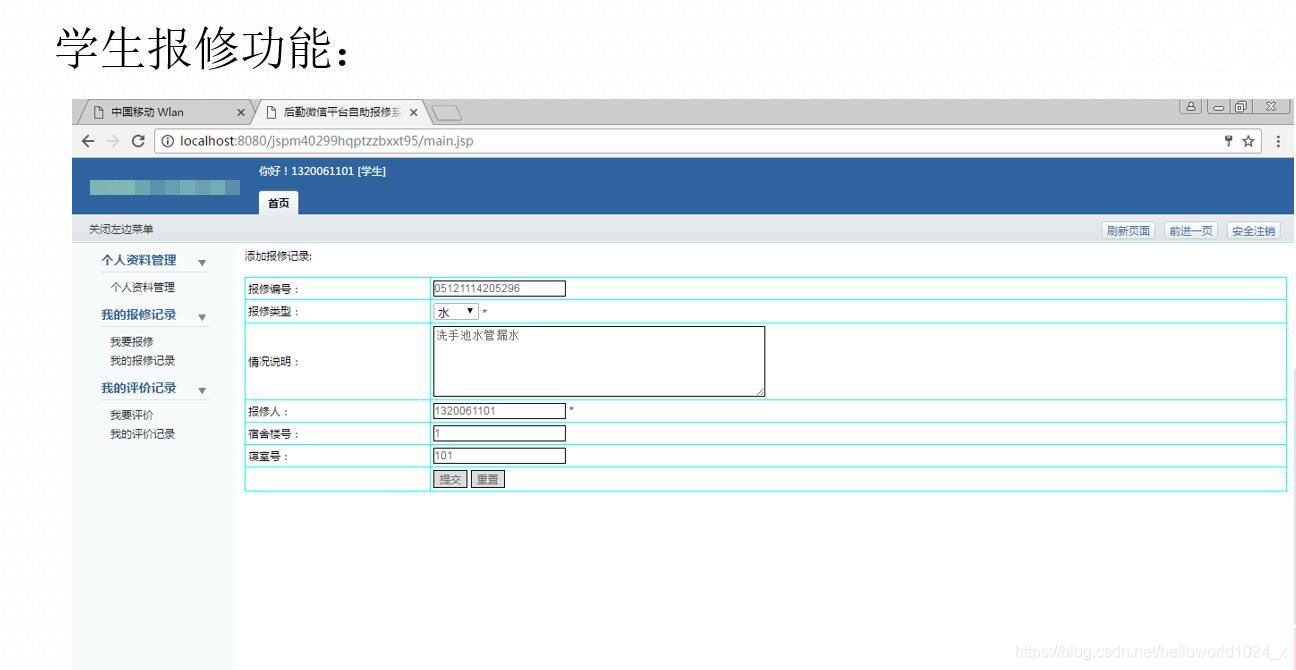This screenshot has height=670, width=1296.
Task: Collapse the 我的报修记录 menu arrow
Action: click(202, 317)
